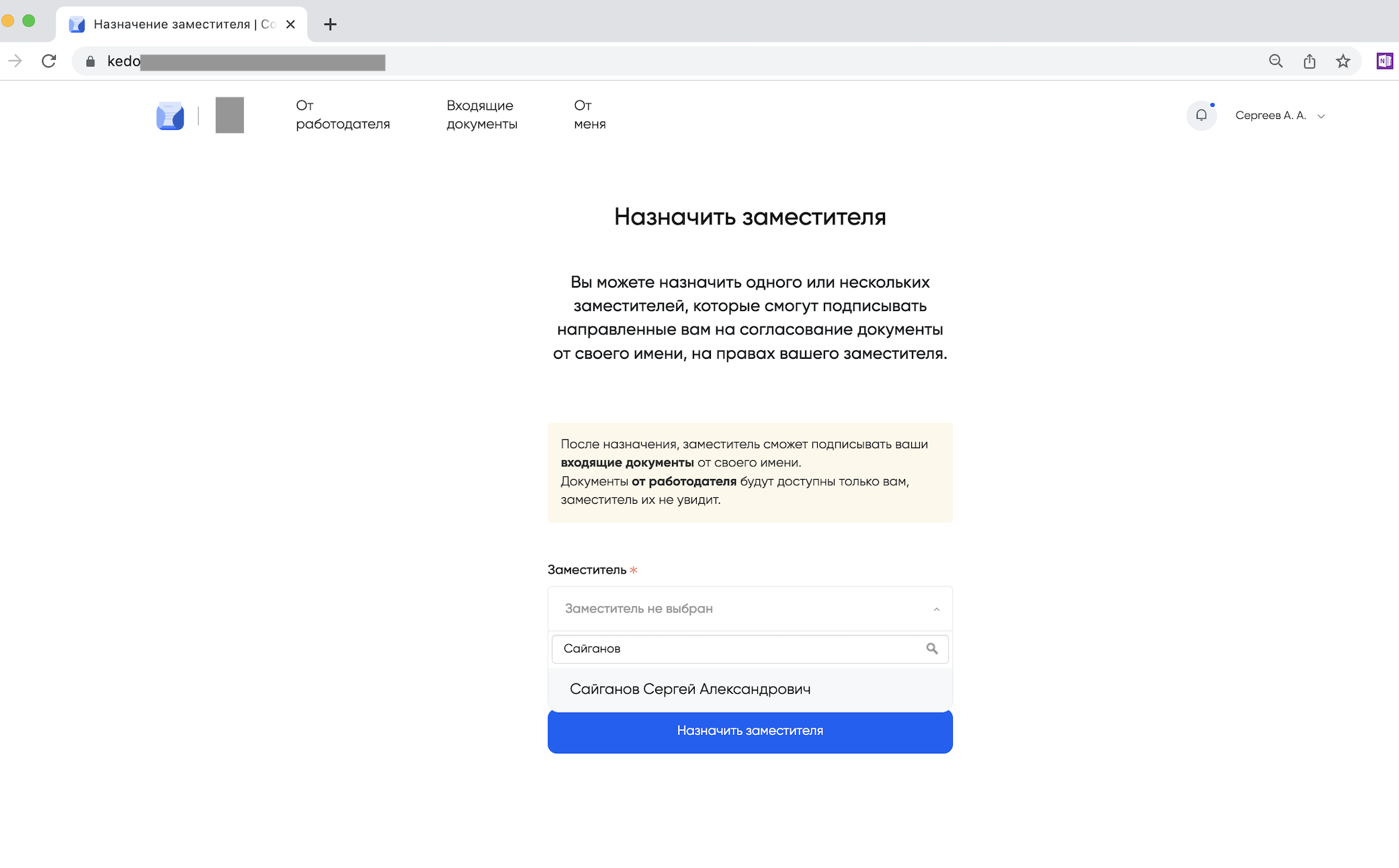The height and width of the screenshot is (868, 1399).
Task: Click the share page icon in address bar
Action: 1309,61
